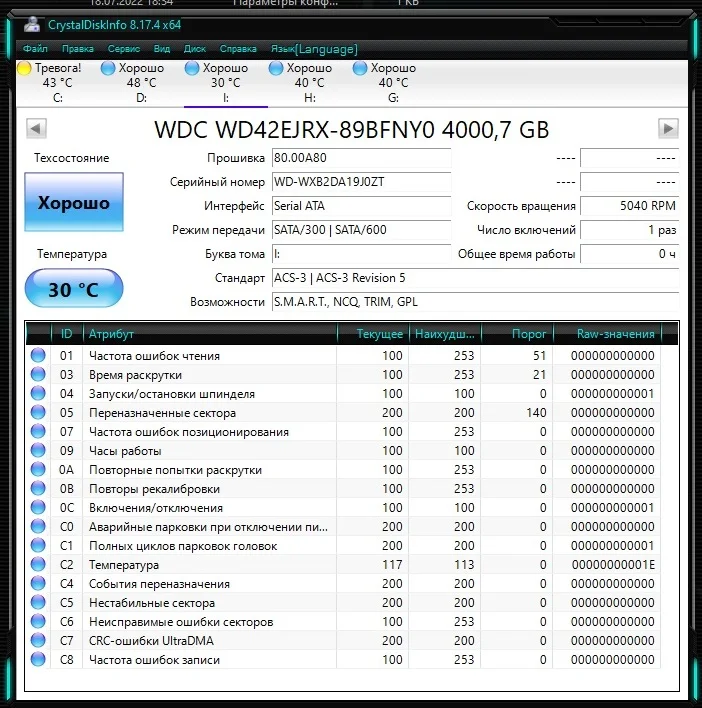Click the Атрибут column header
Screen dimensions: 702x708
[x=210, y=334]
